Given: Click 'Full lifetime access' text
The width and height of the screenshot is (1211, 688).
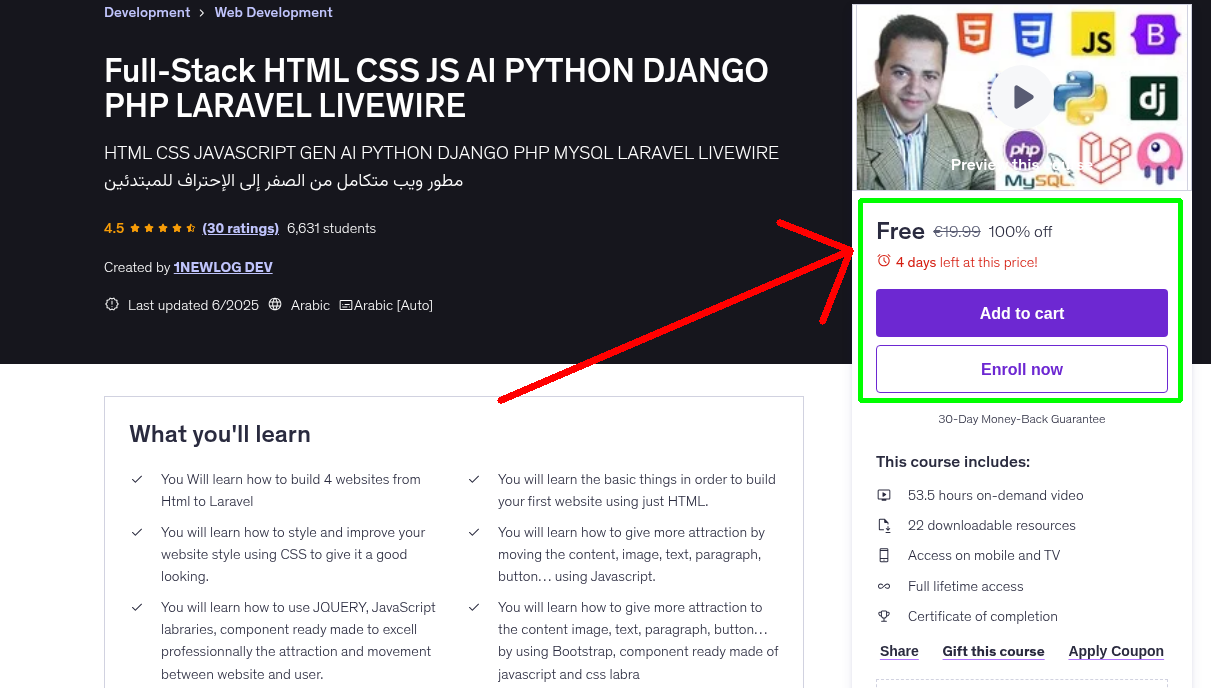Looking at the screenshot, I should point(966,586).
